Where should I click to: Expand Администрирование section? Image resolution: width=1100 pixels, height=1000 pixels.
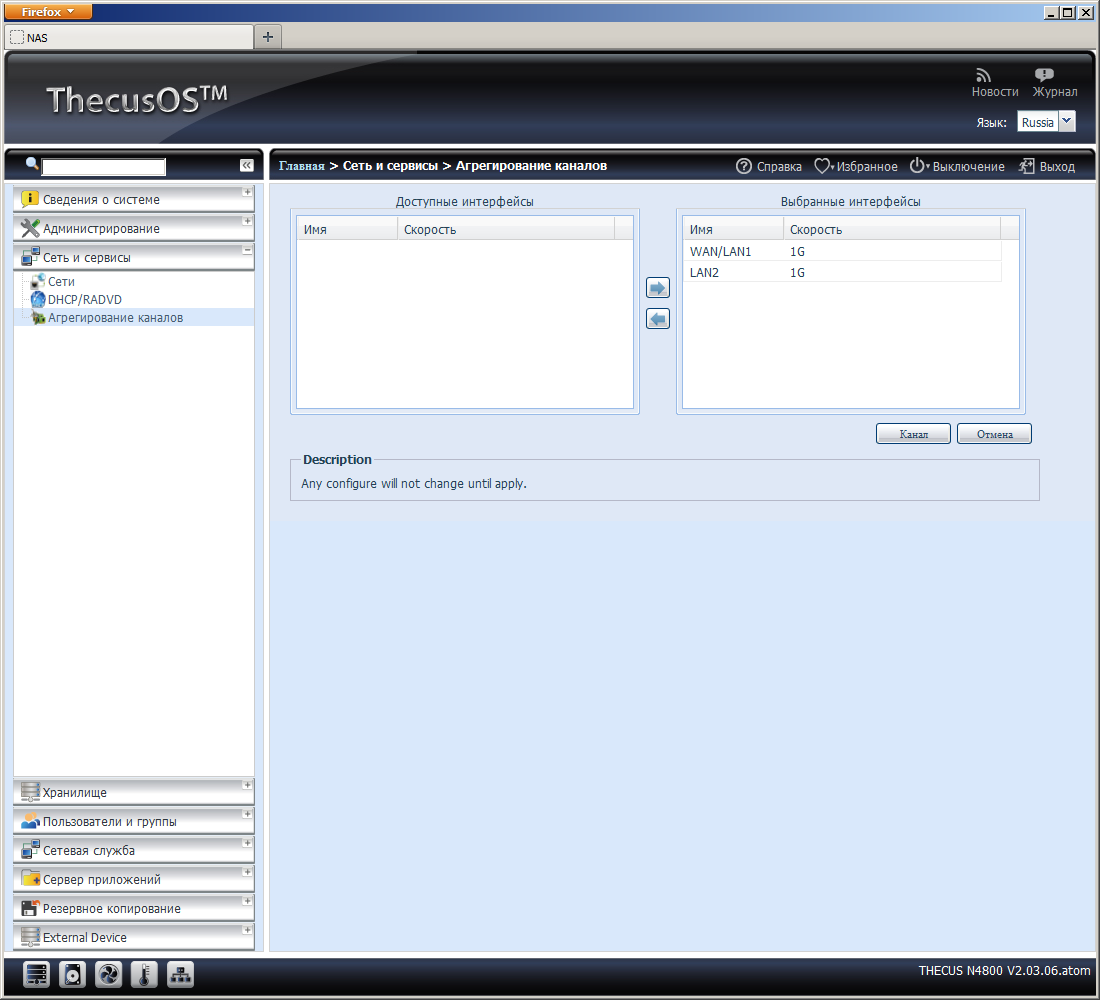[x=134, y=228]
